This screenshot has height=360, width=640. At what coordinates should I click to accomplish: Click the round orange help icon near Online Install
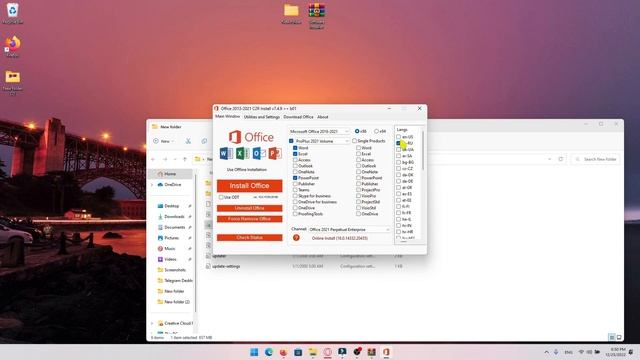tap(296, 238)
